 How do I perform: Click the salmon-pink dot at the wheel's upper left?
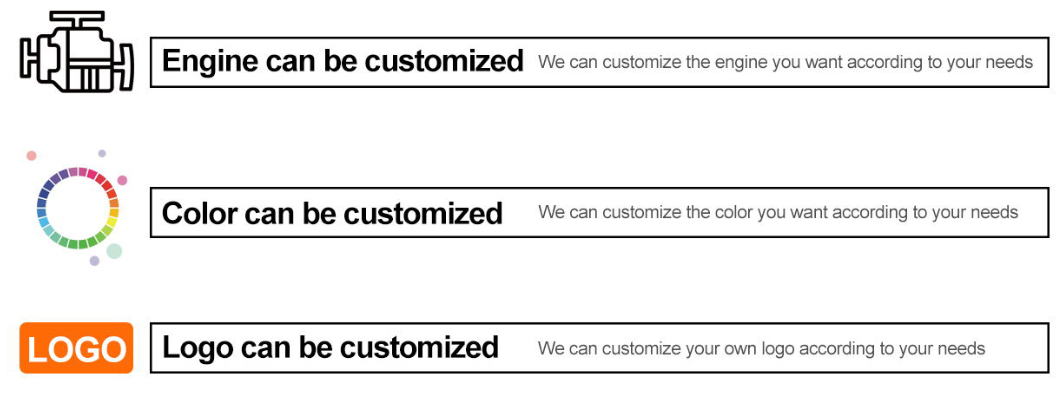(31, 155)
